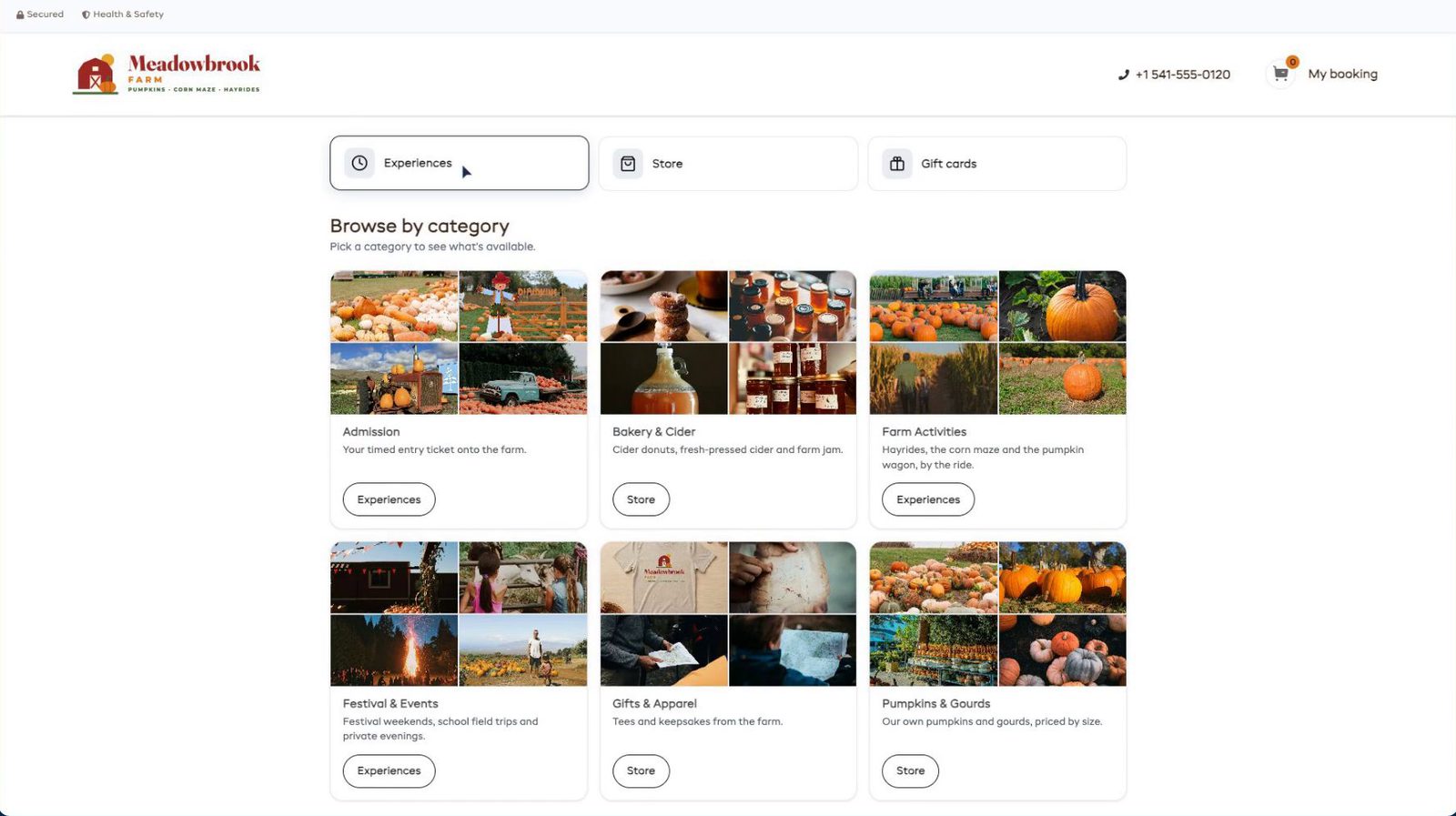Click 'Cider donuts, fresh-pressed cider' description

[x=727, y=449]
